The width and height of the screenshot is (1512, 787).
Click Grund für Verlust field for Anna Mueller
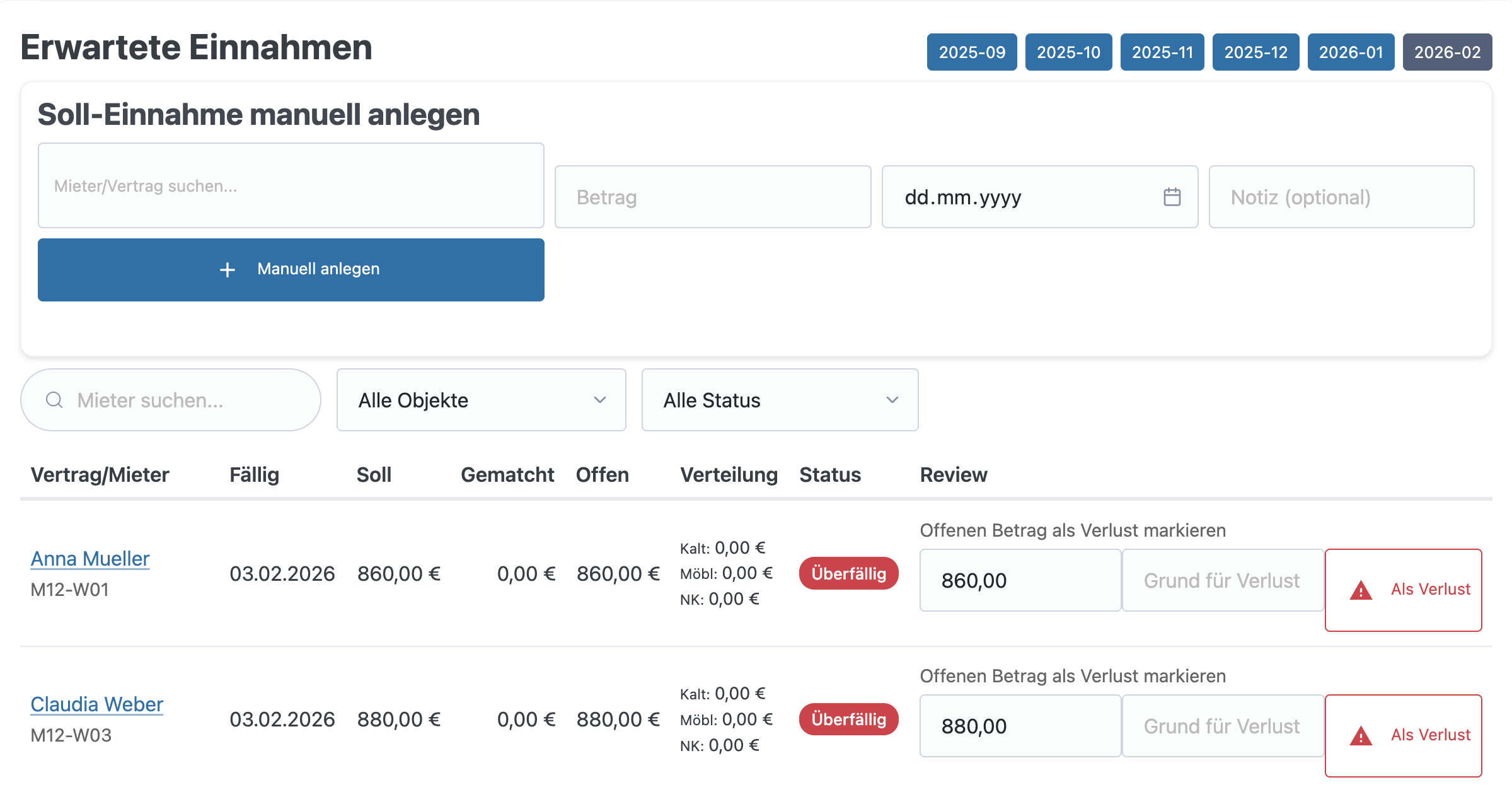[x=1222, y=580]
